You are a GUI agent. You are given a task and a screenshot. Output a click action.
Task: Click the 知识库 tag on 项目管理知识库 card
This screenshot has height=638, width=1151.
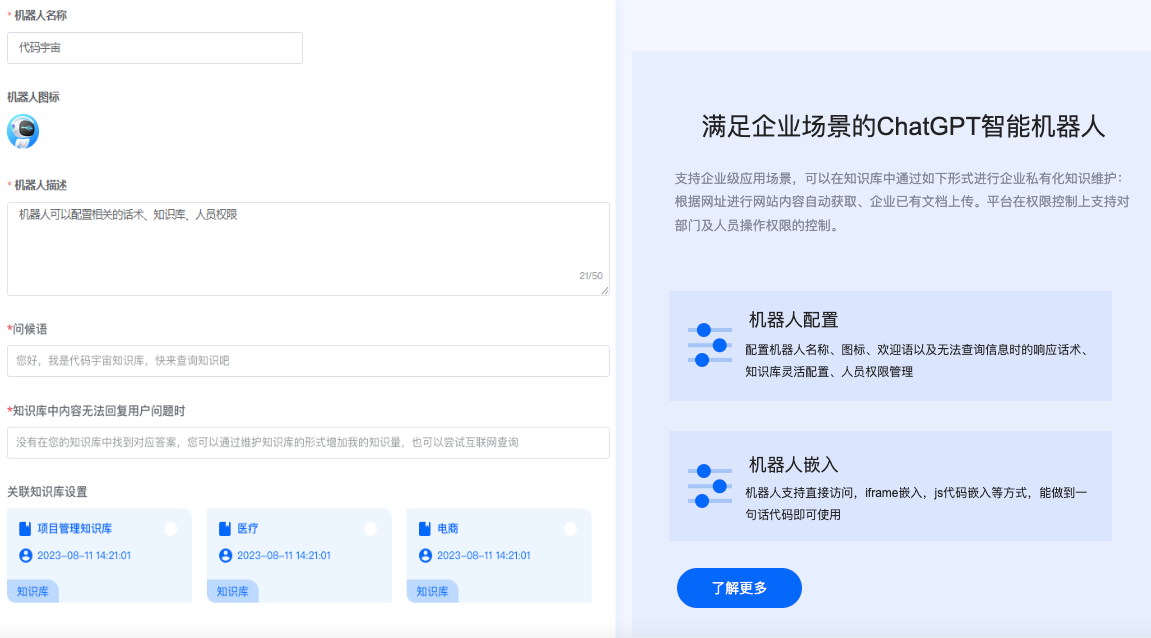[33, 591]
